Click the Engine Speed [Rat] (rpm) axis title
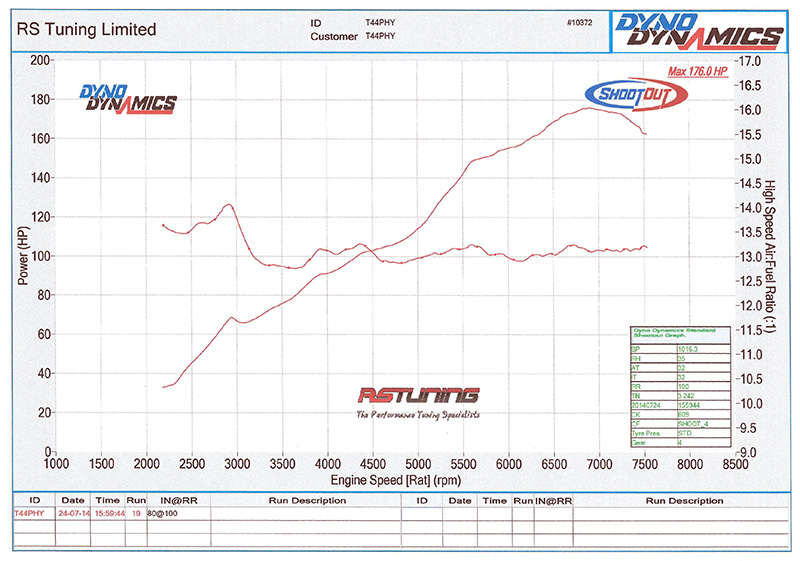 point(395,480)
